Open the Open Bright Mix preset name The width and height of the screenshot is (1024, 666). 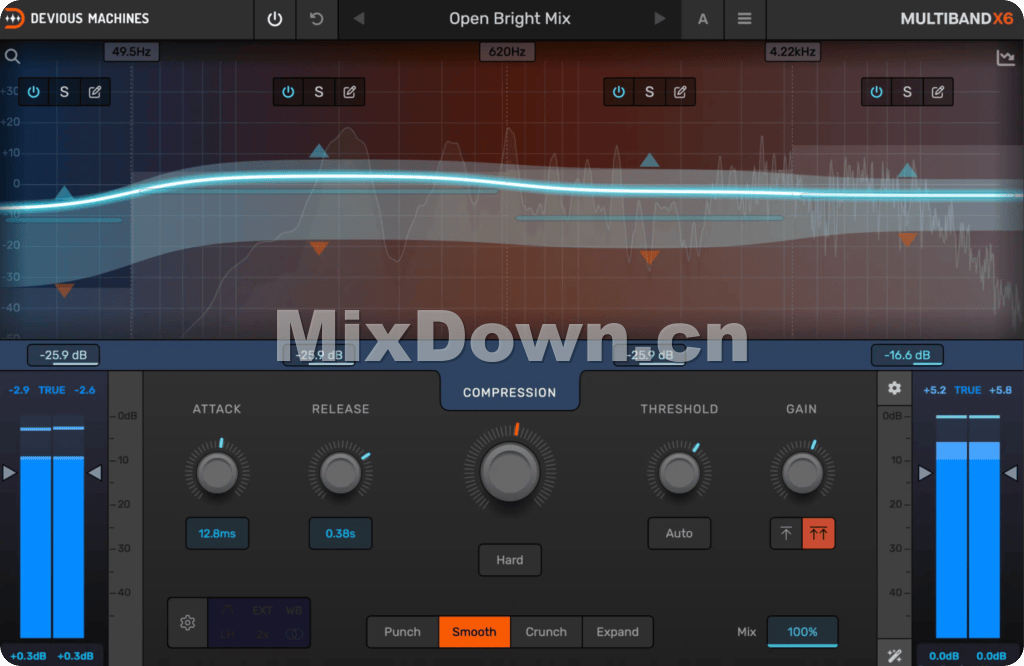click(x=509, y=19)
